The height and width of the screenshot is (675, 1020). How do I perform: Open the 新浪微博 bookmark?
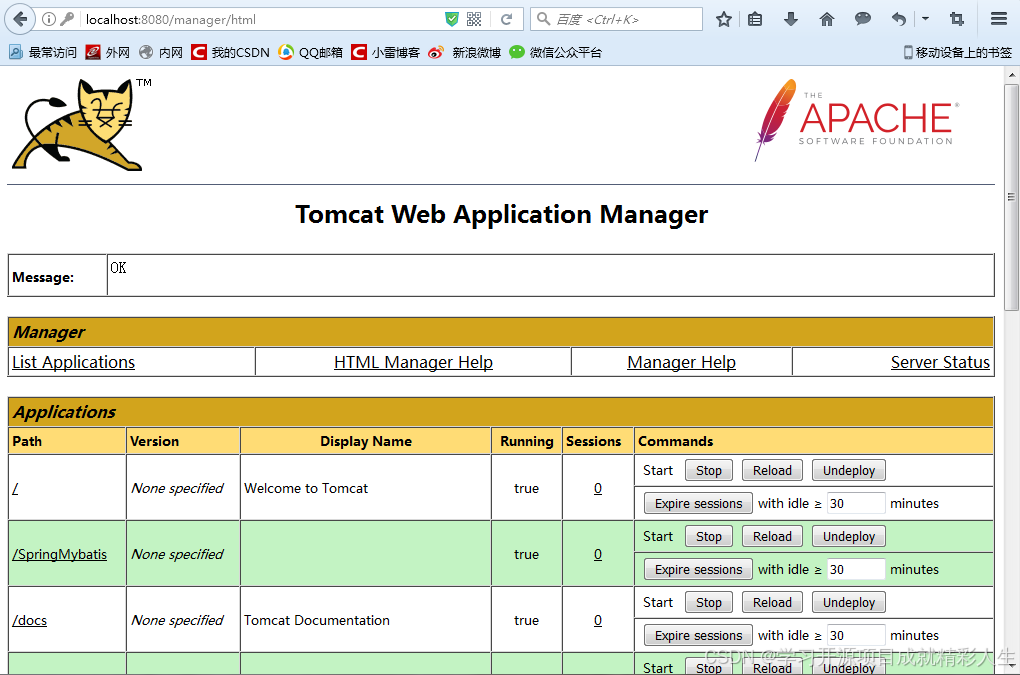coord(464,53)
